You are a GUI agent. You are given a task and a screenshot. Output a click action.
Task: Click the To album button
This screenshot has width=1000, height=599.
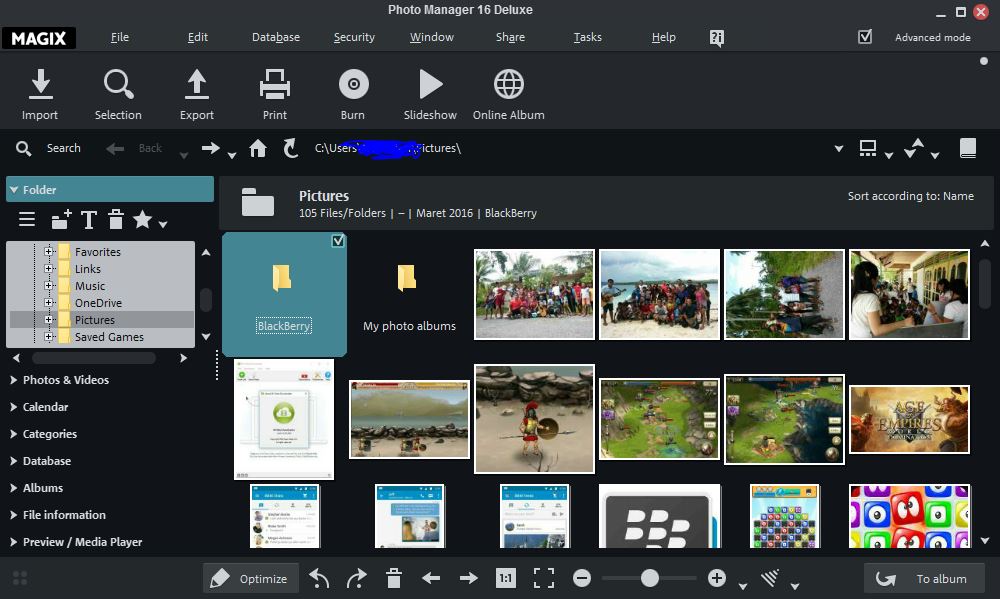pos(924,579)
